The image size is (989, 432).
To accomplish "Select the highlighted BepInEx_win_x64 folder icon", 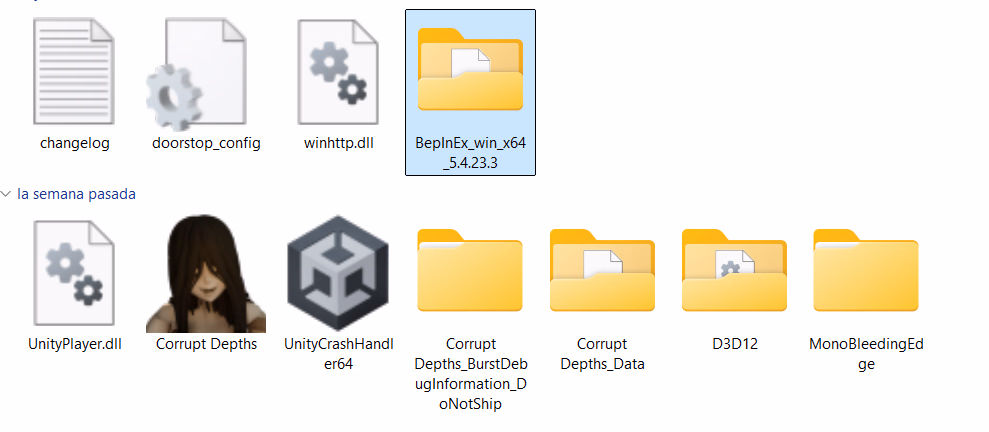I will pos(470,69).
